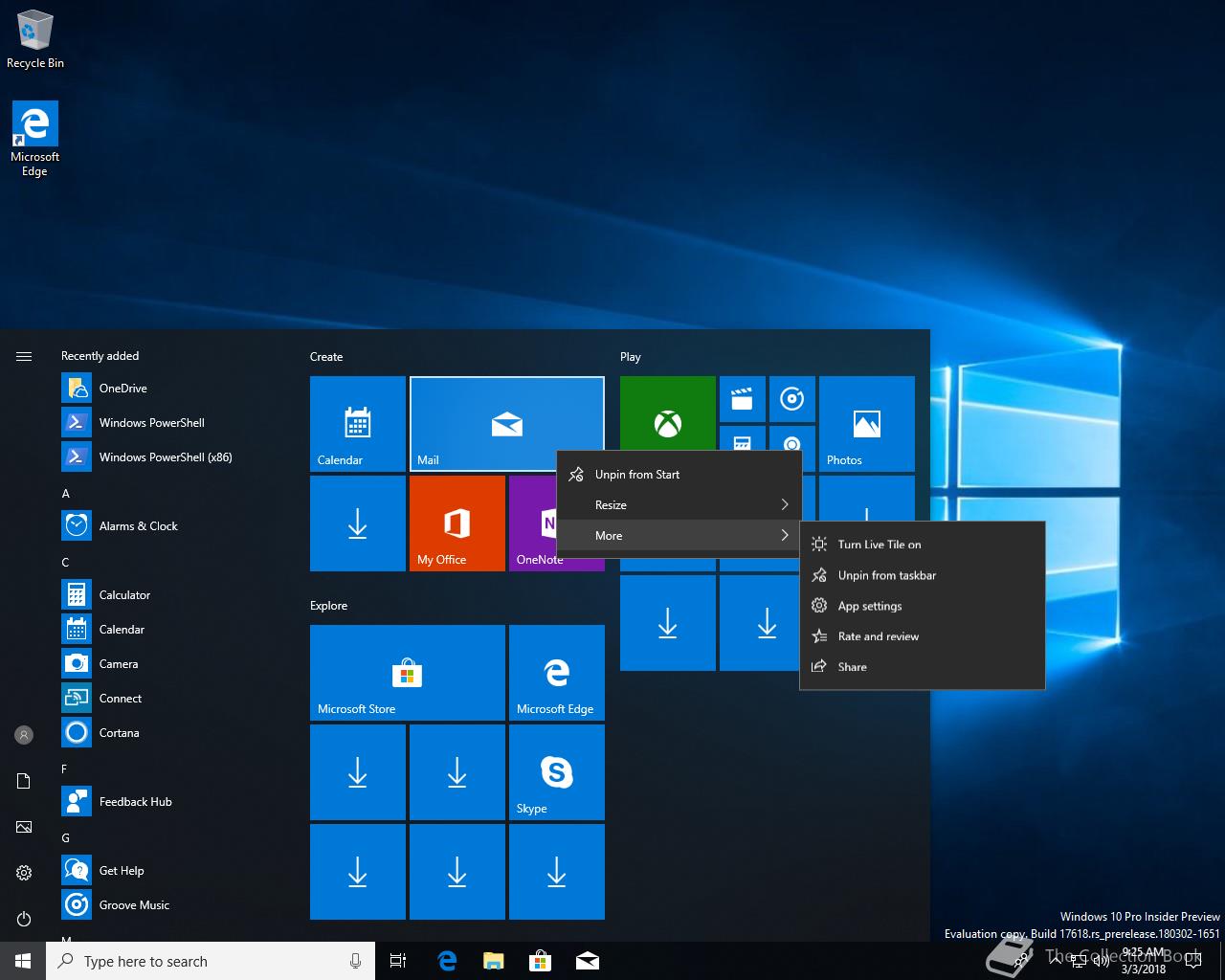The width and height of the screenshot is (1225, 980).
Task: Choose Rate and review
Action: 923,636
